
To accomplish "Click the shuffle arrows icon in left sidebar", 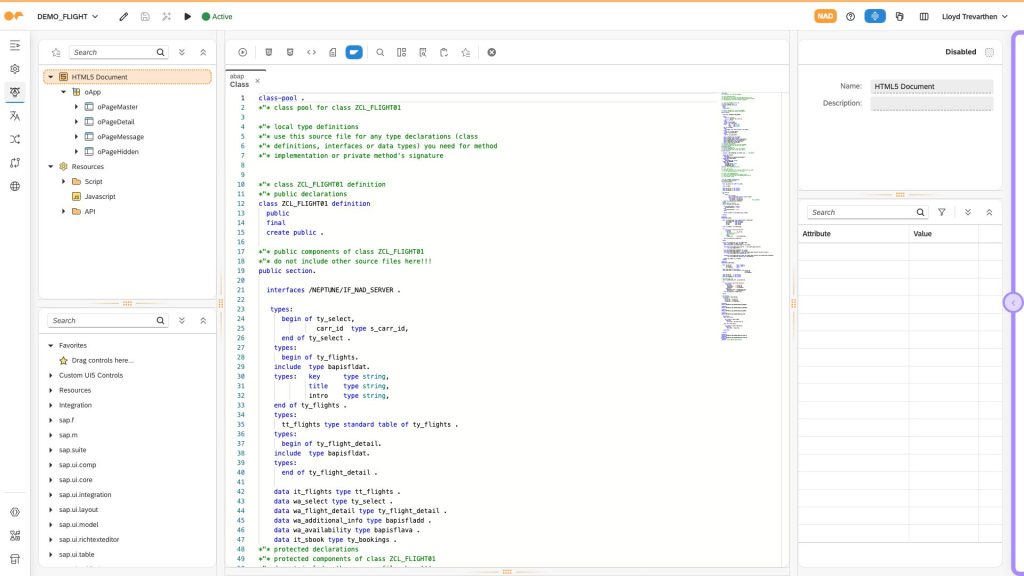I will coord(15,139).
